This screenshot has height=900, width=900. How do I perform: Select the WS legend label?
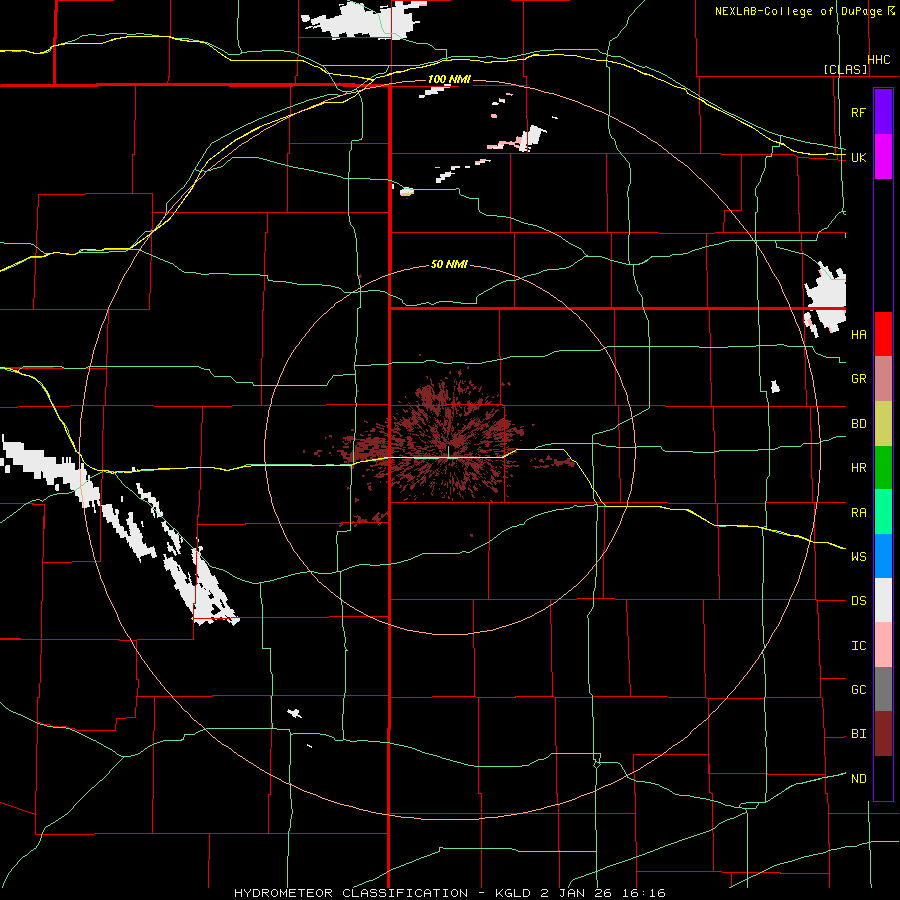tap(858, 557)
